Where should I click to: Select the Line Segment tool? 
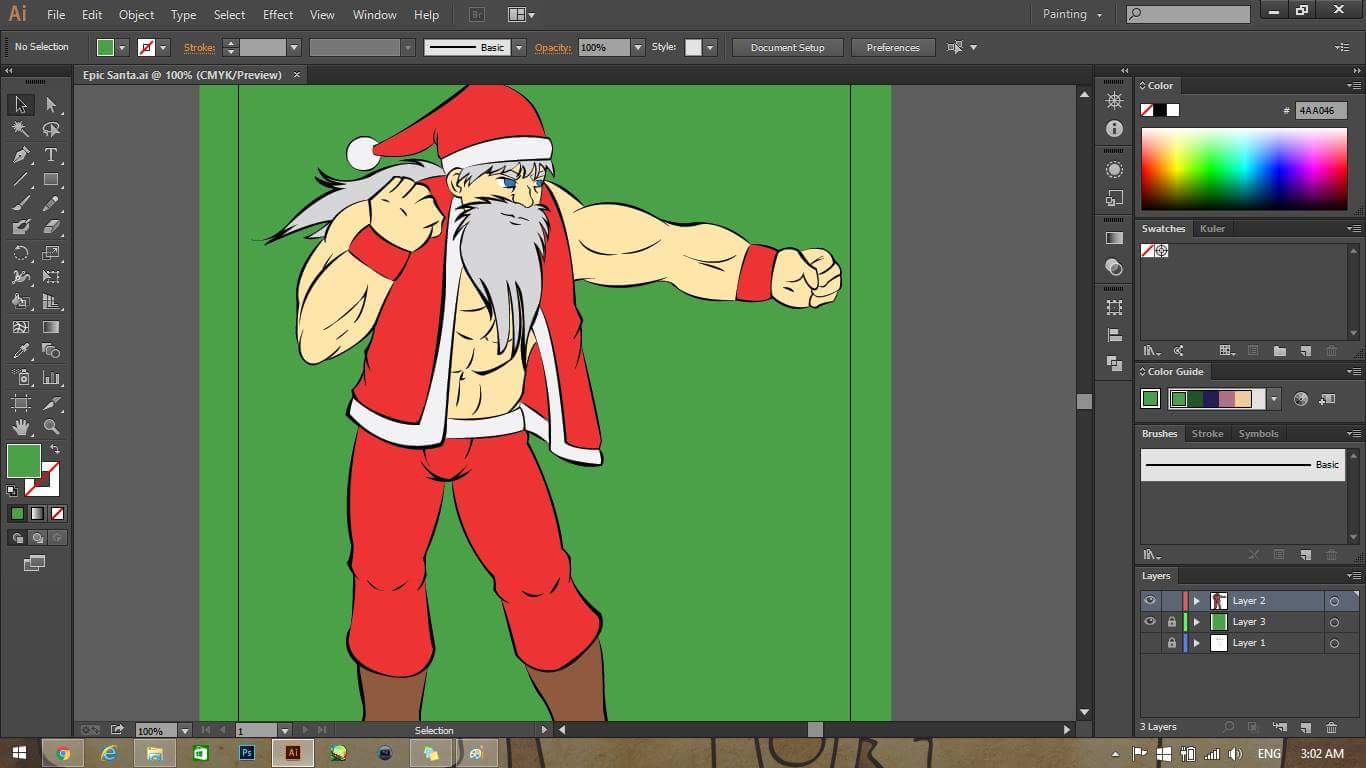pyautogui.click(x=20, y=180)
